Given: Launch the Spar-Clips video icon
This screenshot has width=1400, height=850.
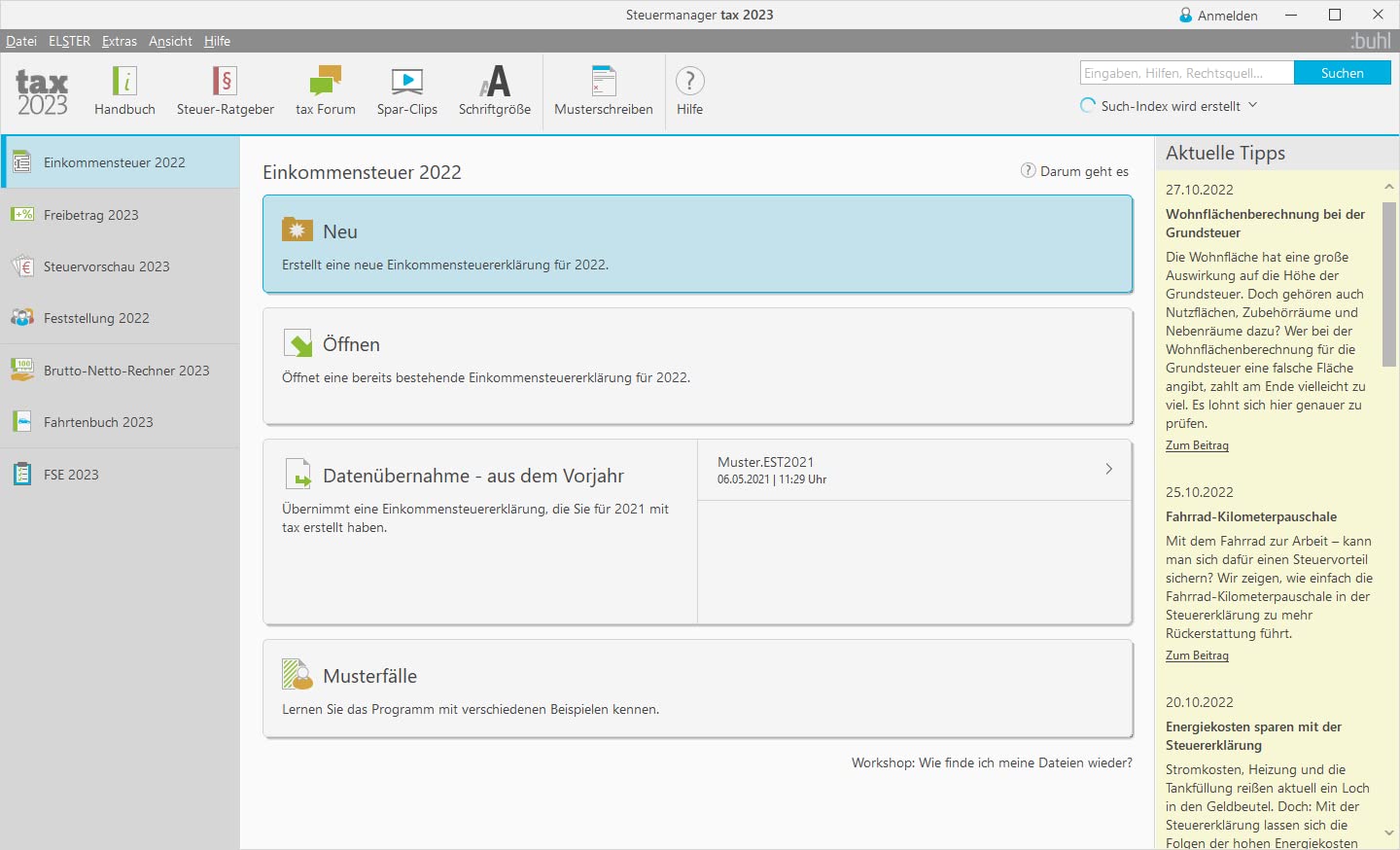Looking at the screenshot, I should (407, 82).
